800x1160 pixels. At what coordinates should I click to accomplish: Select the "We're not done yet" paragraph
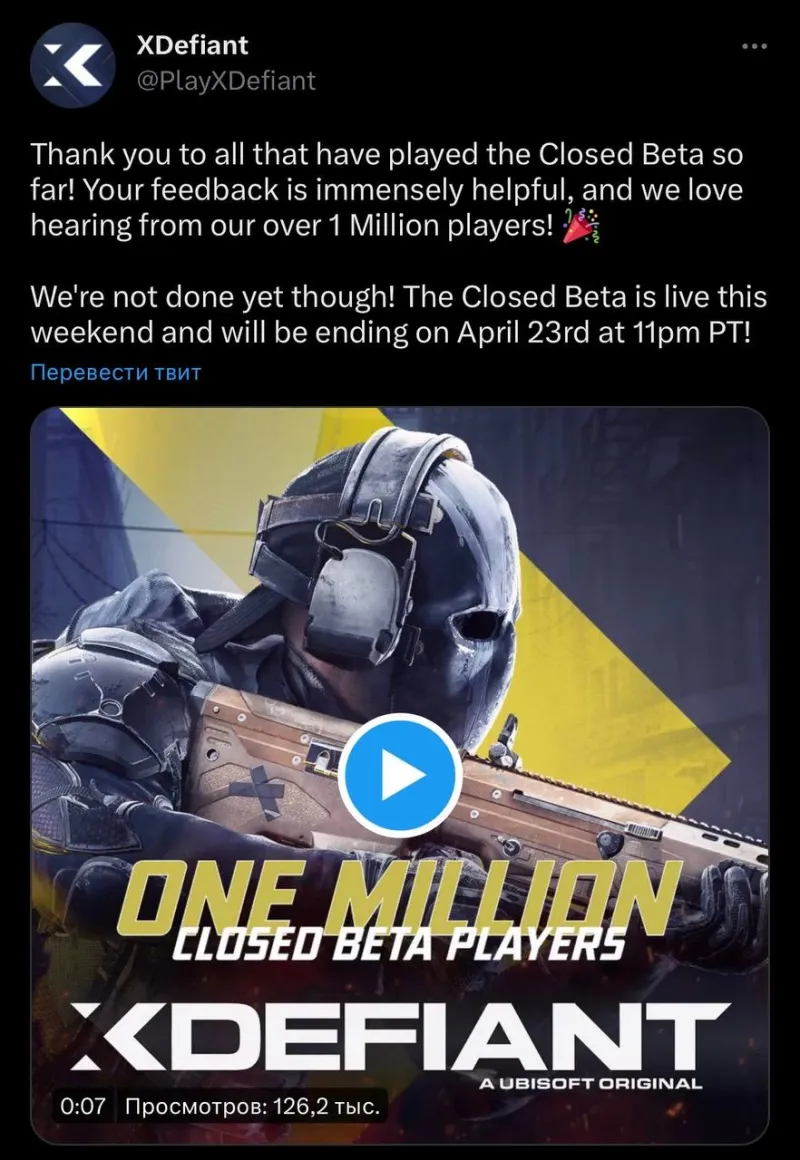tap(398, 314)
